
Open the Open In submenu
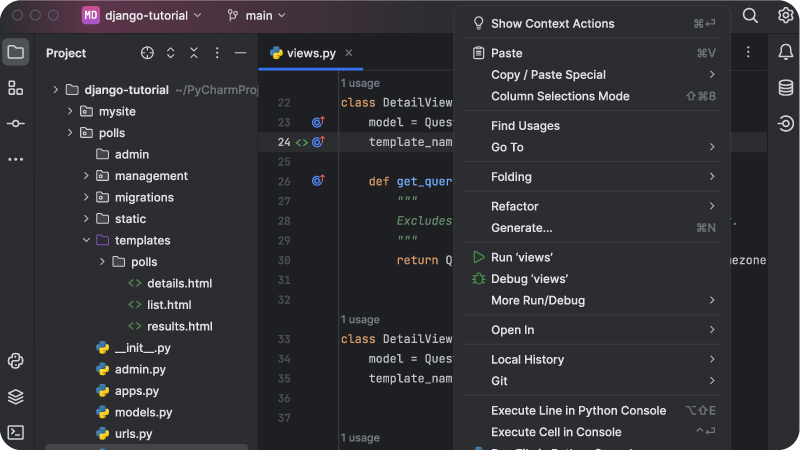(592, 330)
